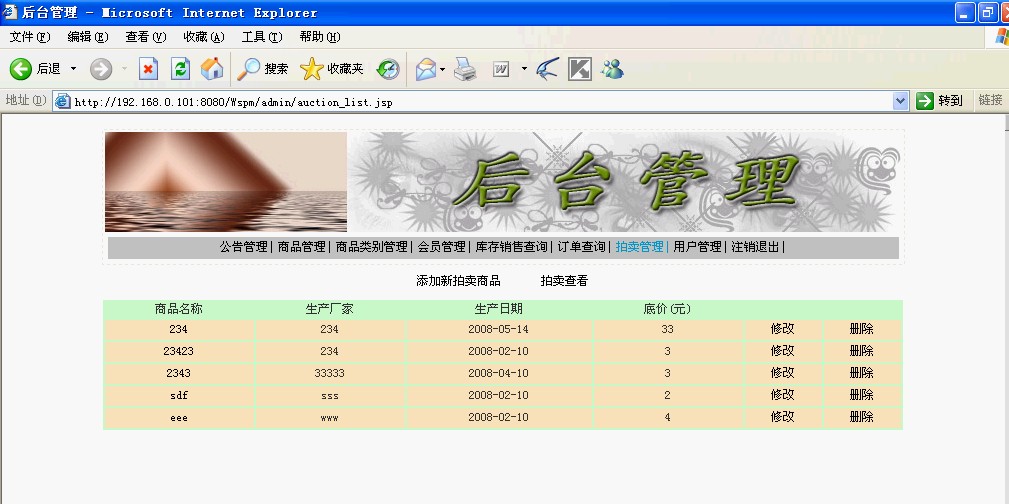Open the 收藏(A) menu

[x=203, y=37]
